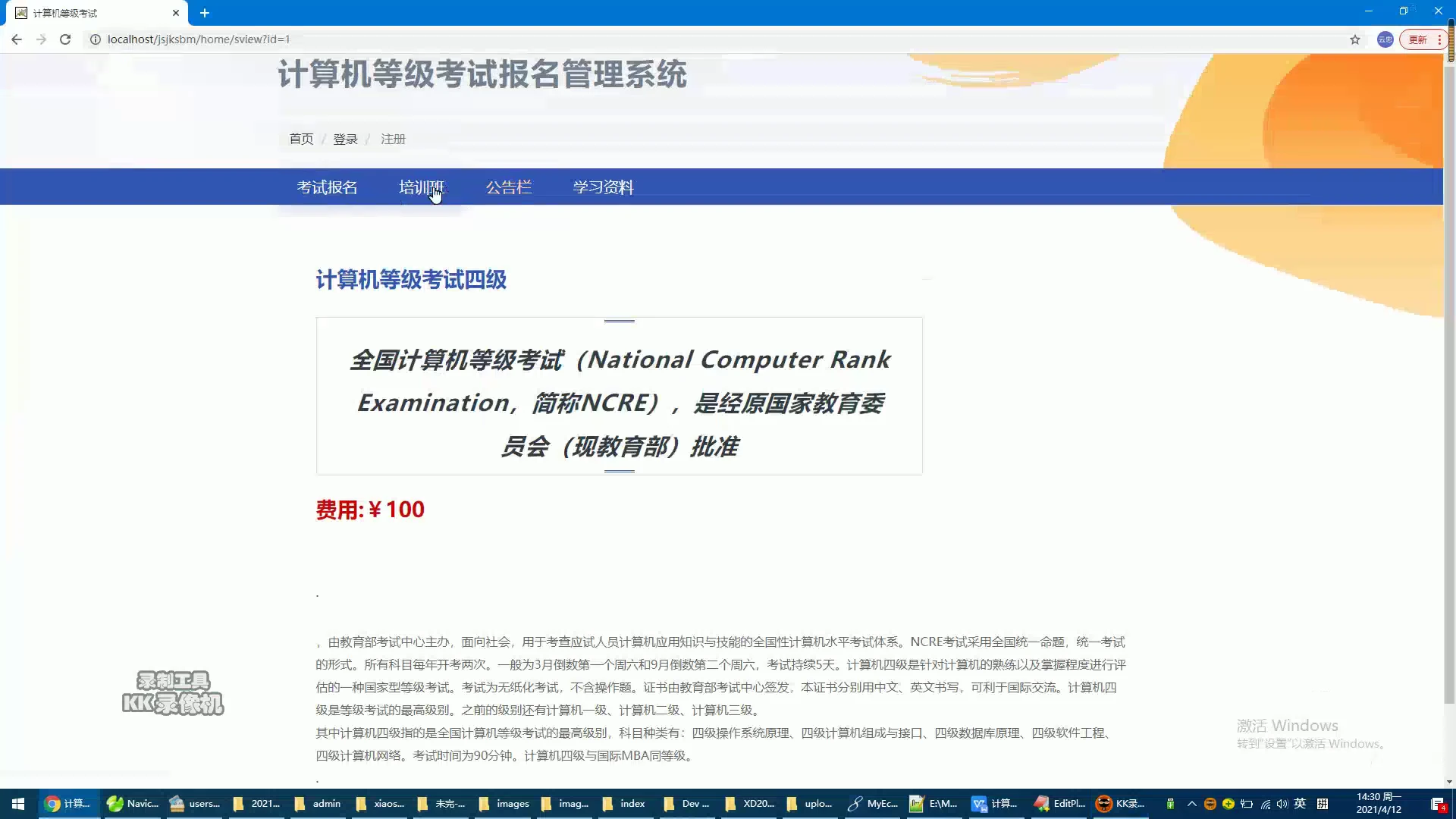Image resolution: width=1456 pixels, height=819 pixels.
Task: Open the 考试报名 menu item
Action: [327, 187]
